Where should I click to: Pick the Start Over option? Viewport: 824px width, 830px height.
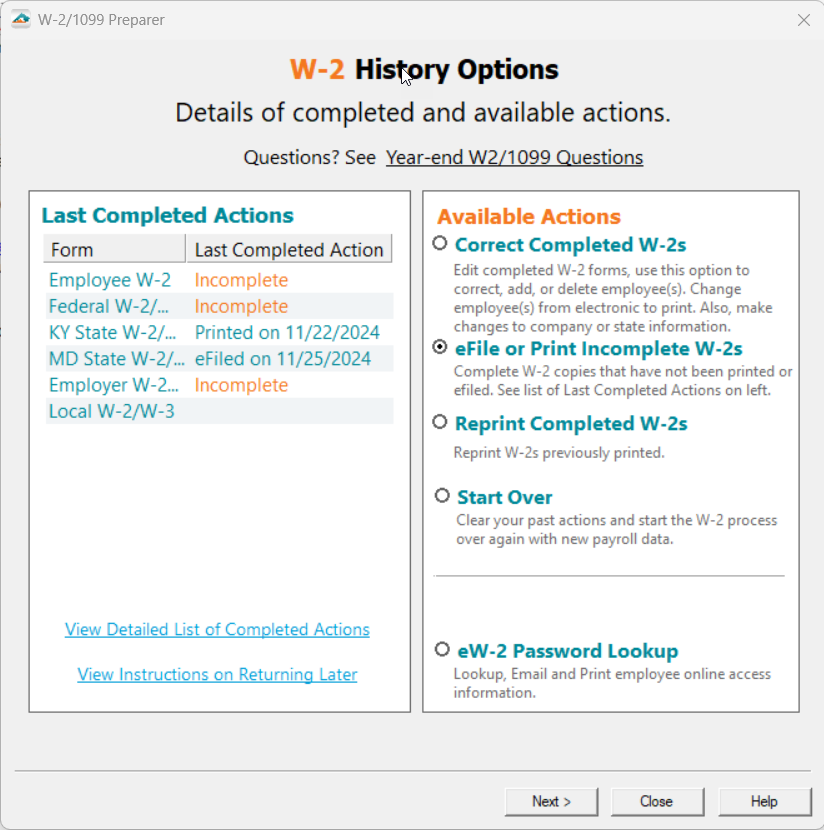442,496
